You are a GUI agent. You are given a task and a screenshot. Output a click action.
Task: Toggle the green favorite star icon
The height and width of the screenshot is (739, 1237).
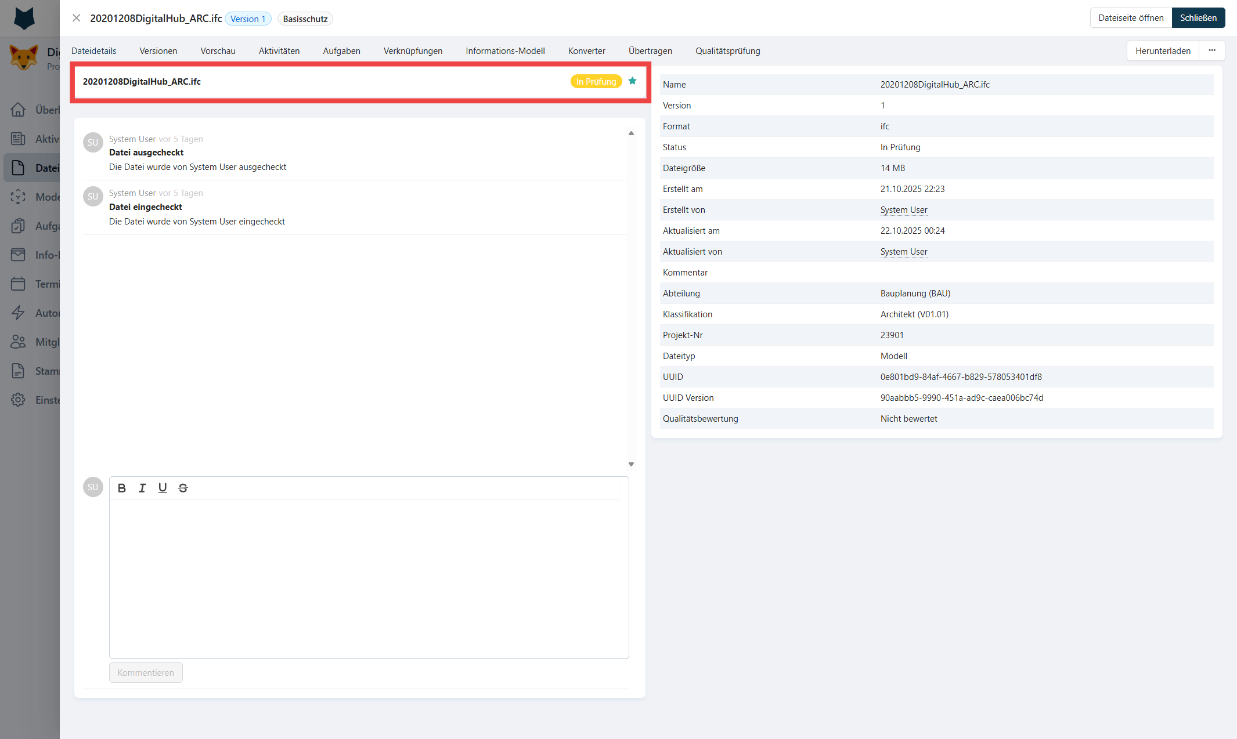[632, 81]
